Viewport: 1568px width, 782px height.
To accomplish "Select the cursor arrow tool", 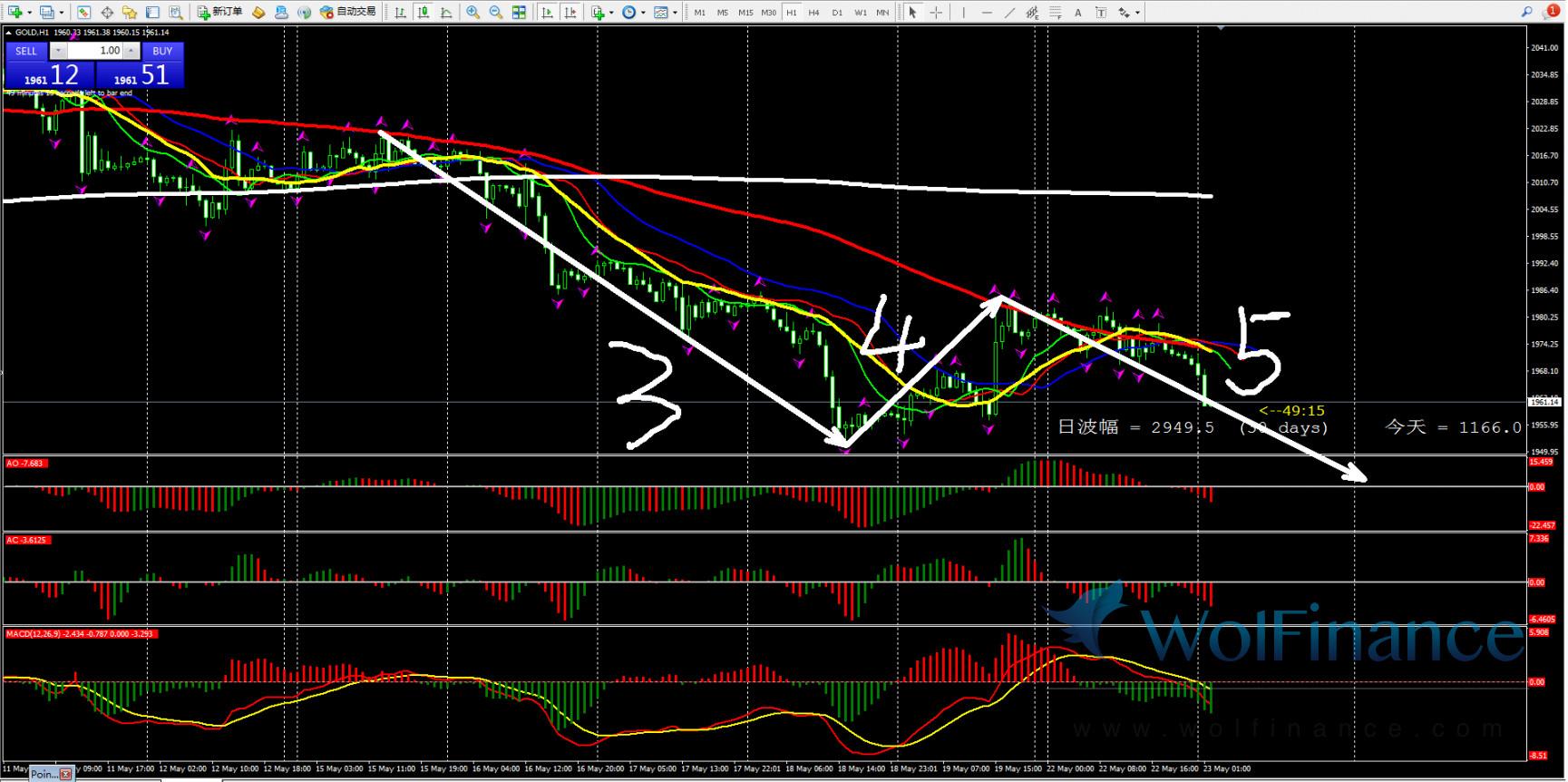I will [913, 12].
